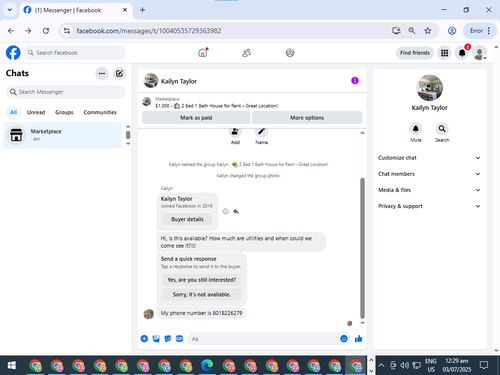Screen dimensions: 500x375
Task: Click Find friends button
Action: tap(415, 53)
